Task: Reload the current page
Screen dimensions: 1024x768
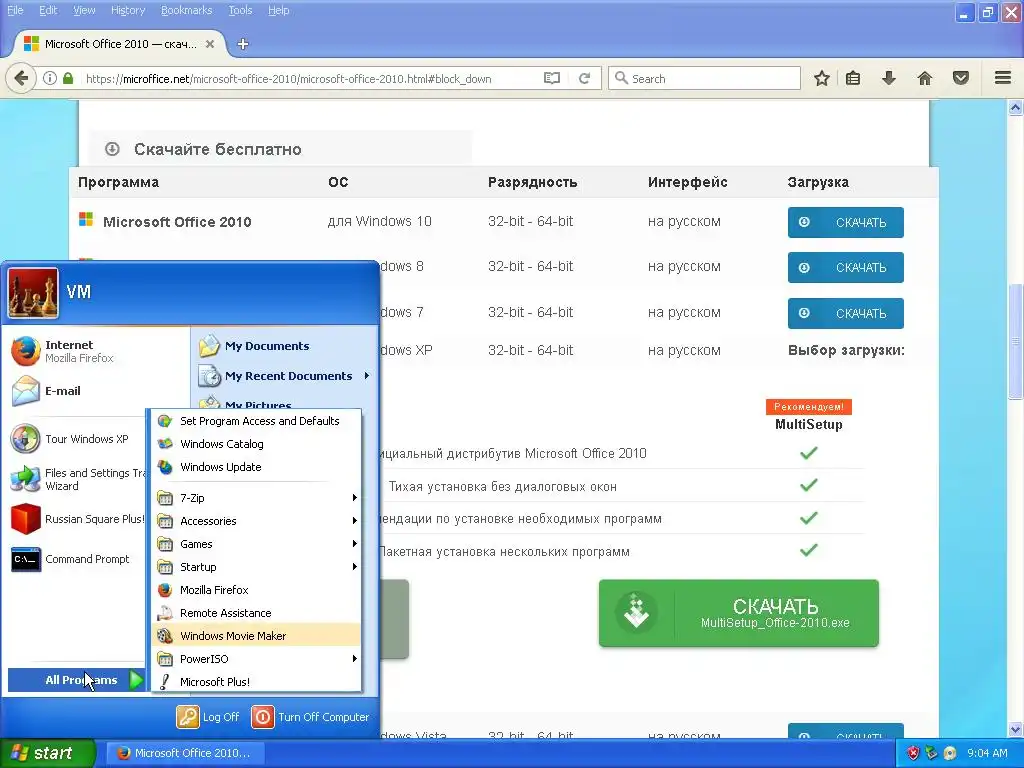Action: click(x=584, y=78)
